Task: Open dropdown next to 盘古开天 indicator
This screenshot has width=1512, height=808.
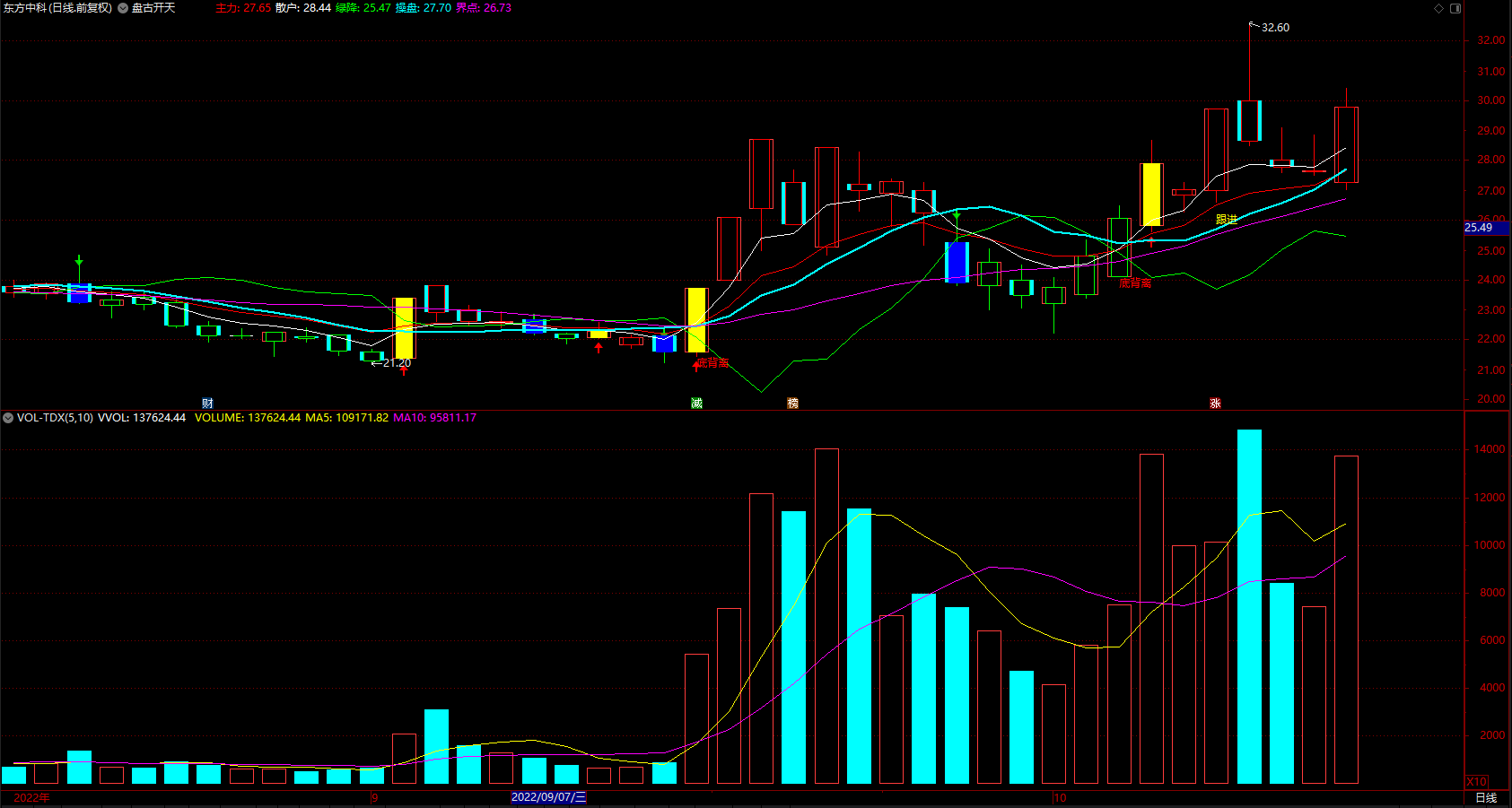Action: 123,8
